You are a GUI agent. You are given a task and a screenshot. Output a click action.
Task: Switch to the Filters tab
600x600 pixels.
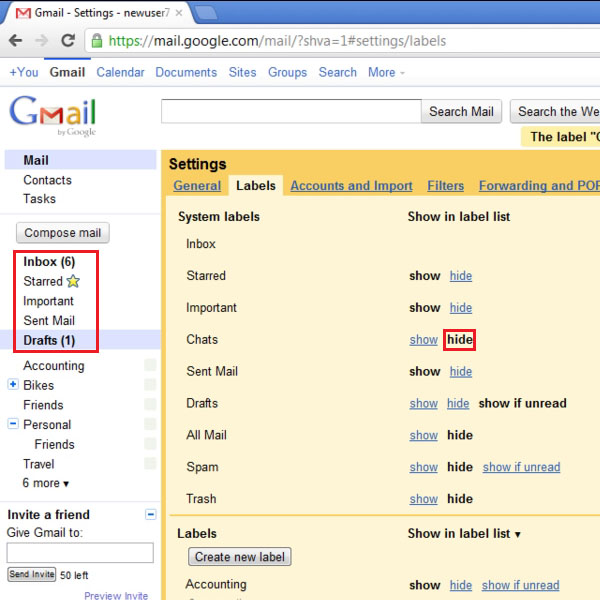(x=445, y=186)
